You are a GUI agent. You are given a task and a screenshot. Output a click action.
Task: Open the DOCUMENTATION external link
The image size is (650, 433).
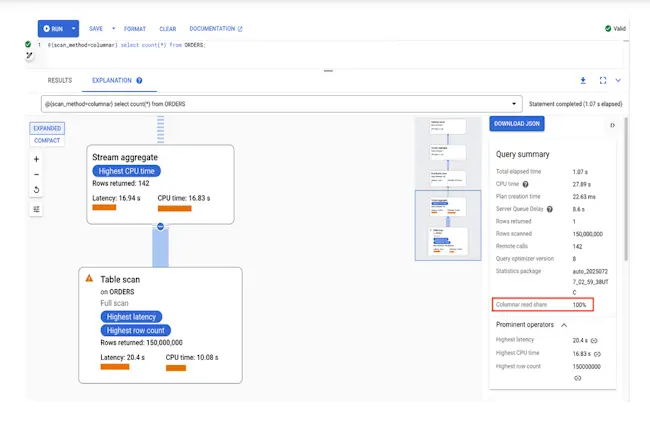pos(216,29)
